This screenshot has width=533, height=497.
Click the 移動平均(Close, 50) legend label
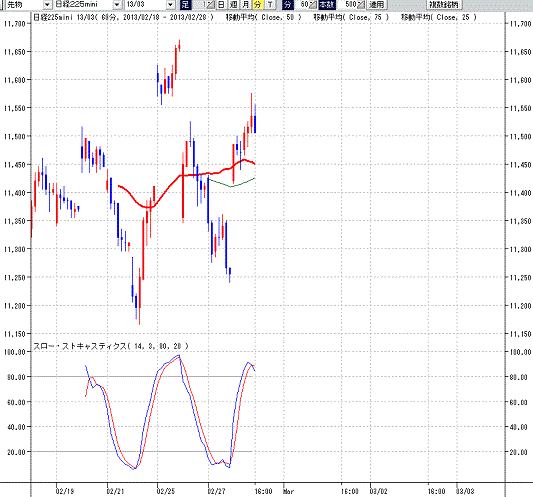click(x=263, y=17)
